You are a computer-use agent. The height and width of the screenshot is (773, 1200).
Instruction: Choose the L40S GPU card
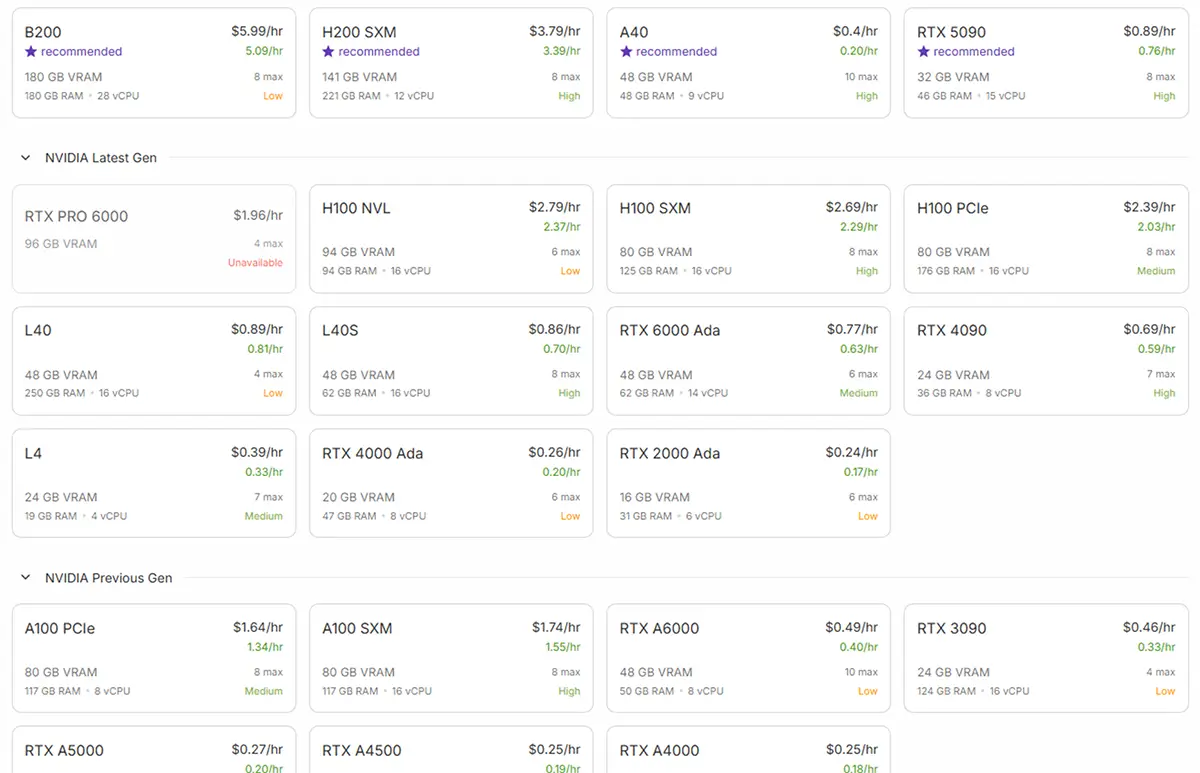(451, 361)
